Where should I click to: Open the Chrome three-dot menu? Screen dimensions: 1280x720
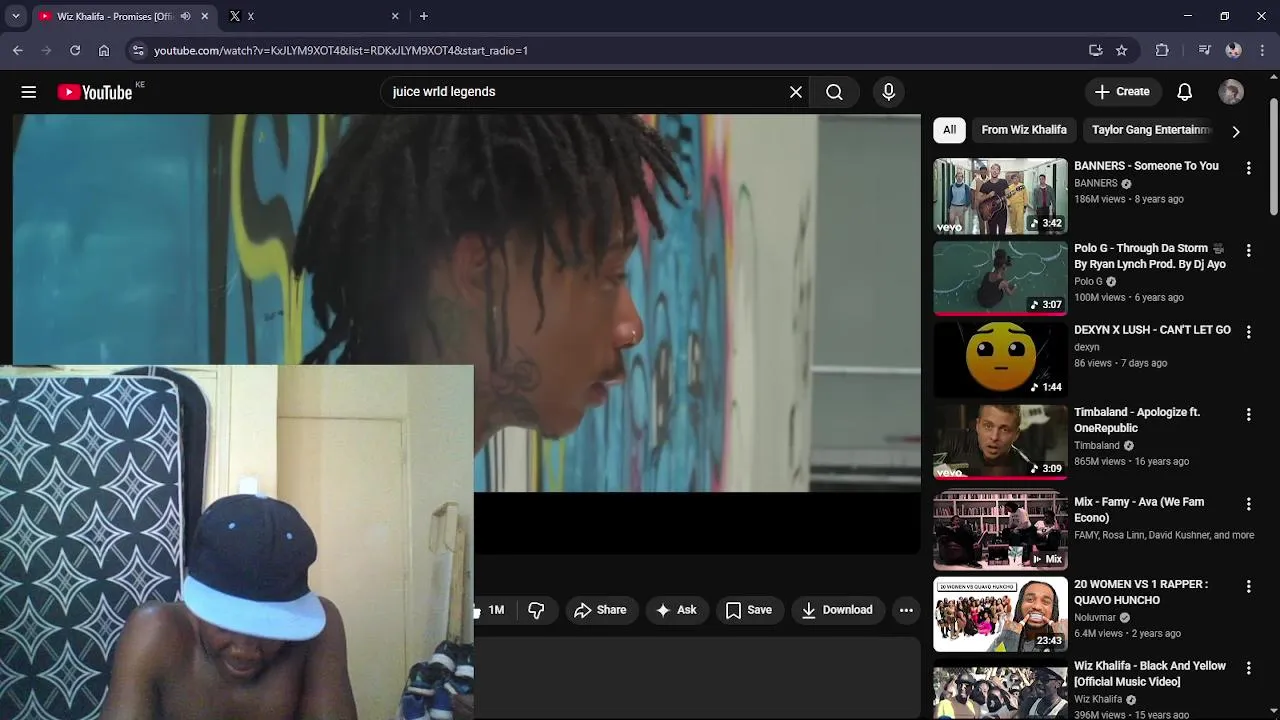click(x=1262, y=50)
